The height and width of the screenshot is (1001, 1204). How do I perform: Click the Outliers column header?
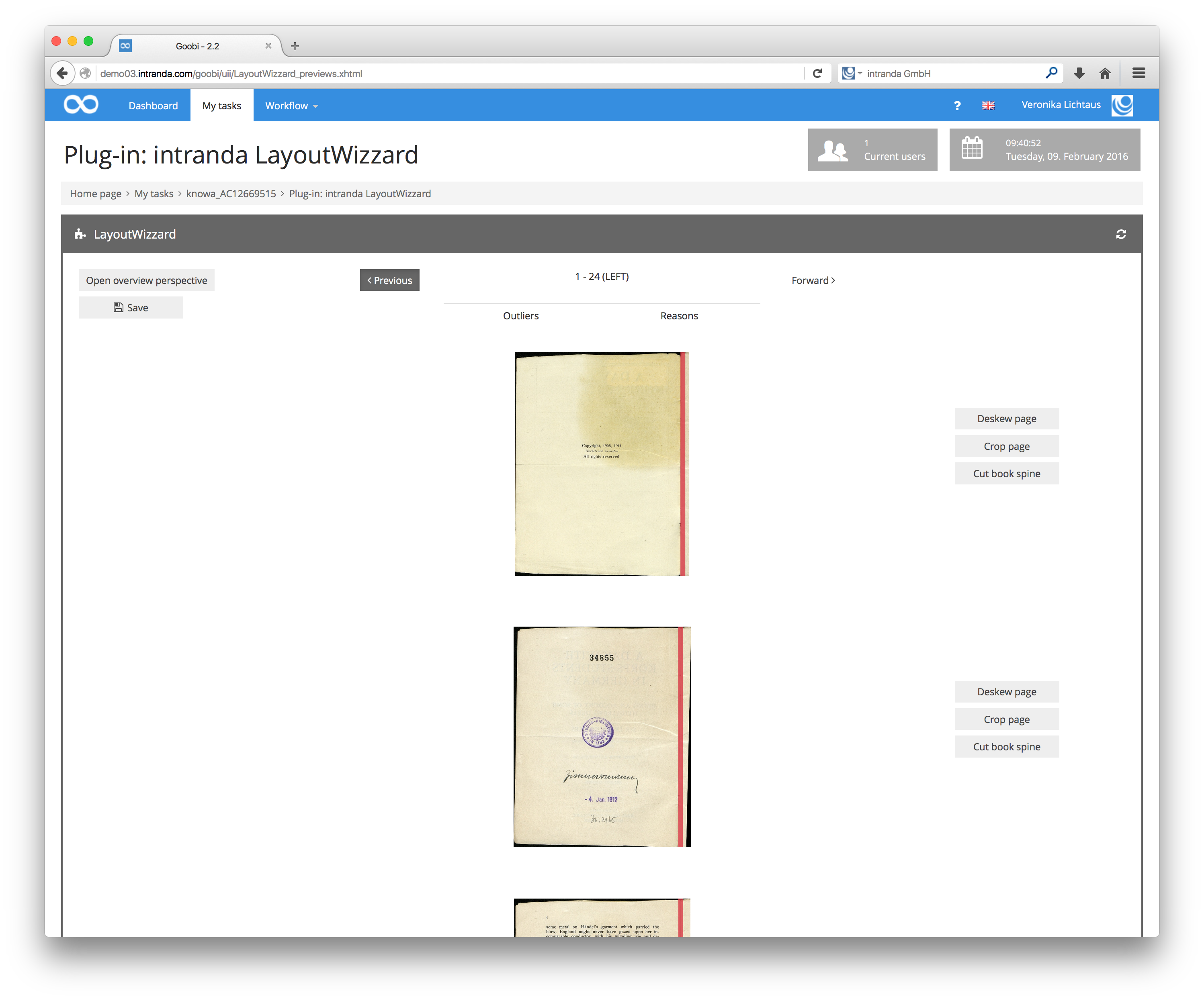pyautogui.click(x=520, y=316)
